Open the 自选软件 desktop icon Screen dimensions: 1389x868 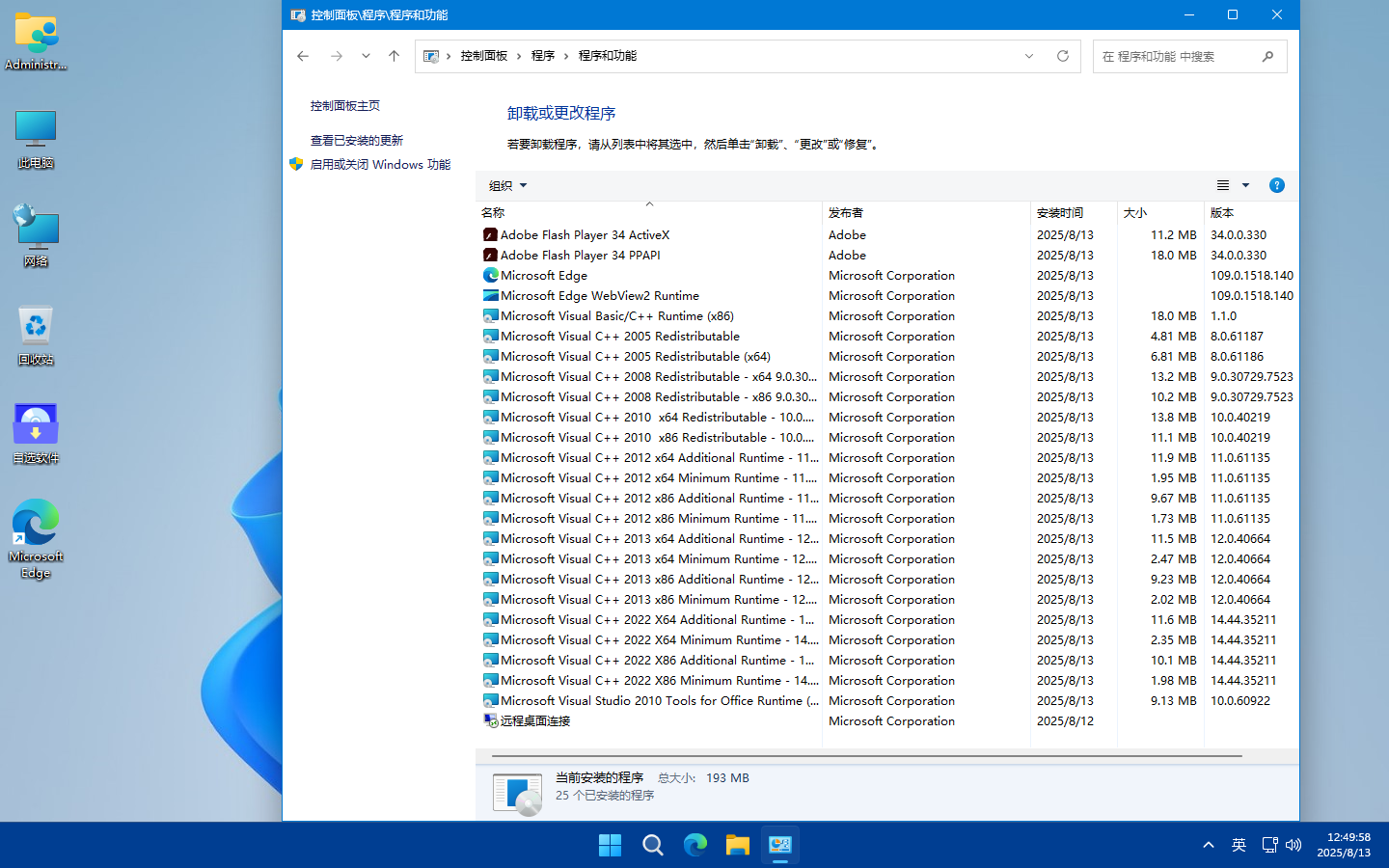pyautogui.click(x=36, y=433)
